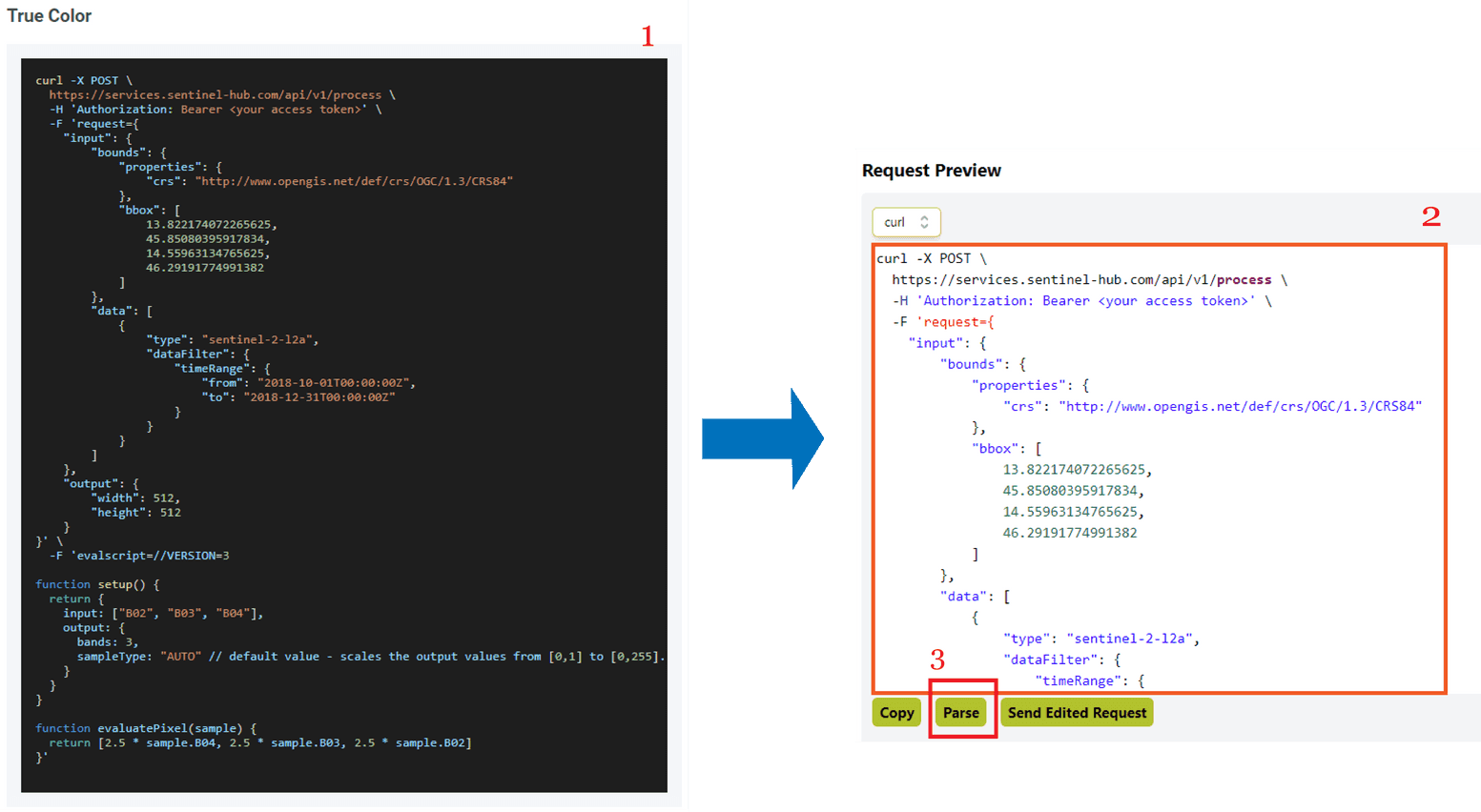
Task: Click the Copy button
Action: (x=896, y=713)
